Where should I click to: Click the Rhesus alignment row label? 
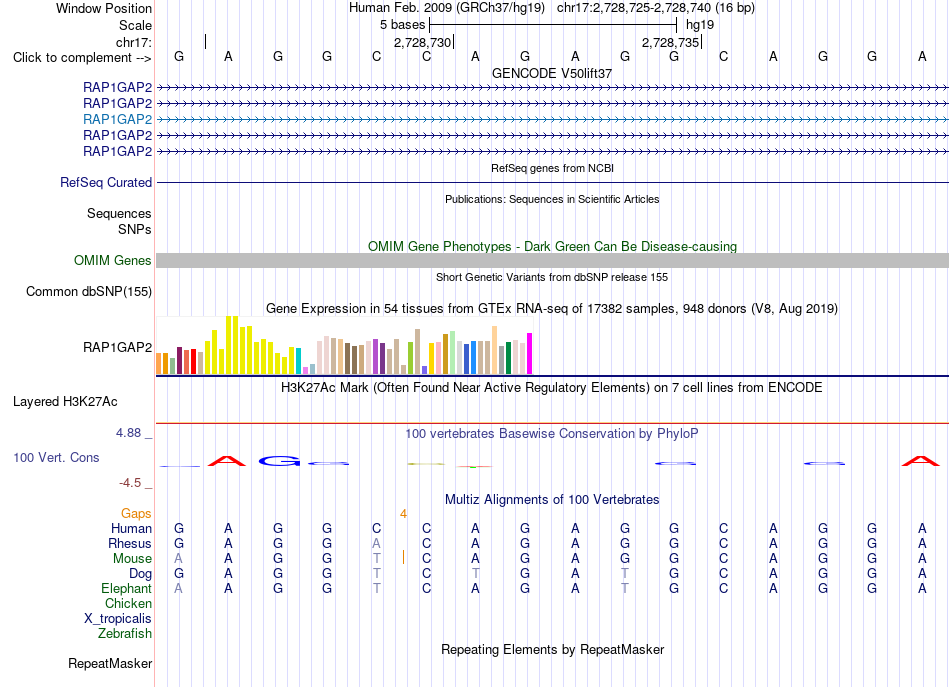coord(130,543)
